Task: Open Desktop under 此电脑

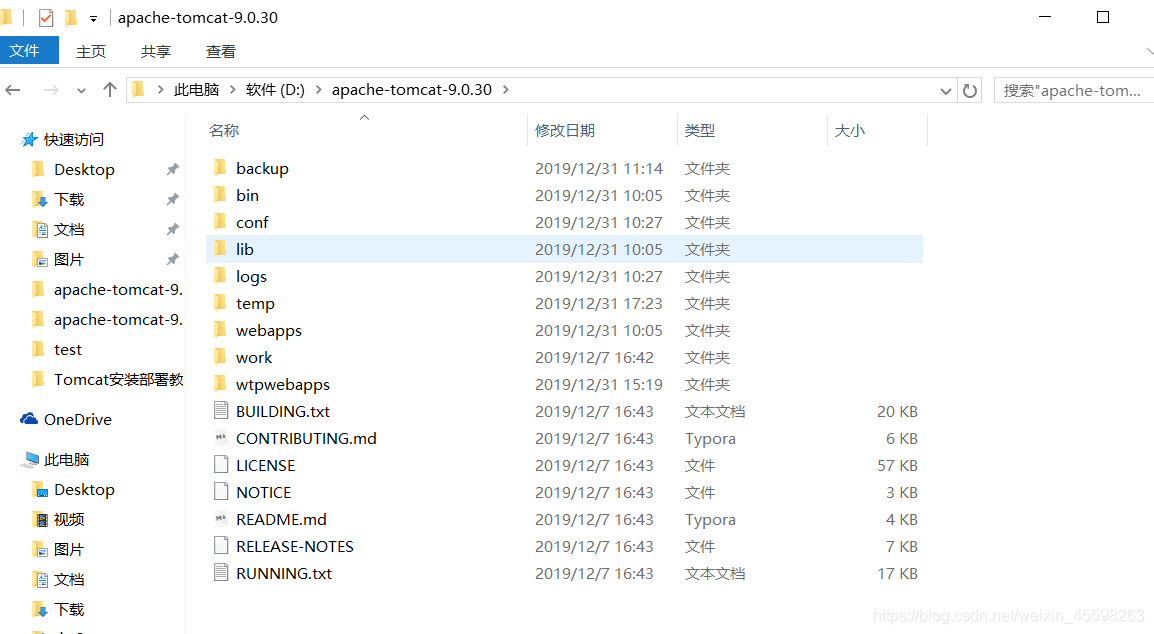Action: point(84,490)
